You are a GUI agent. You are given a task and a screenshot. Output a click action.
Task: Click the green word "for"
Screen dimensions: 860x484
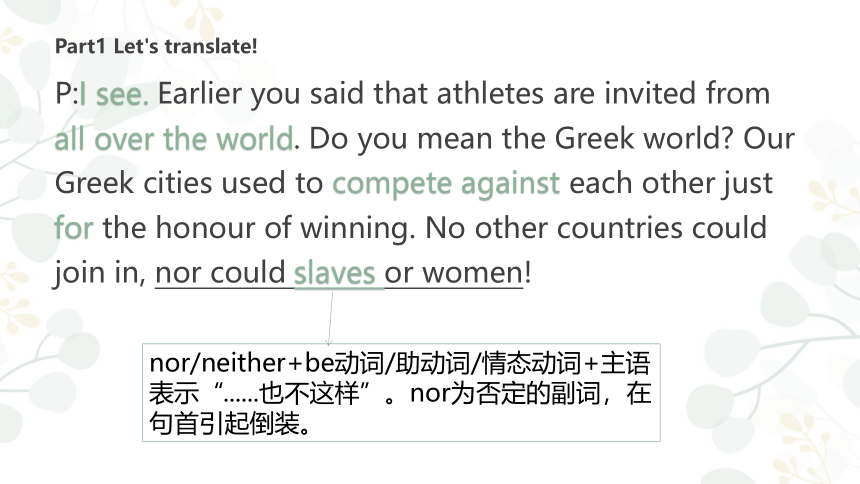click(x=73, y=227)
